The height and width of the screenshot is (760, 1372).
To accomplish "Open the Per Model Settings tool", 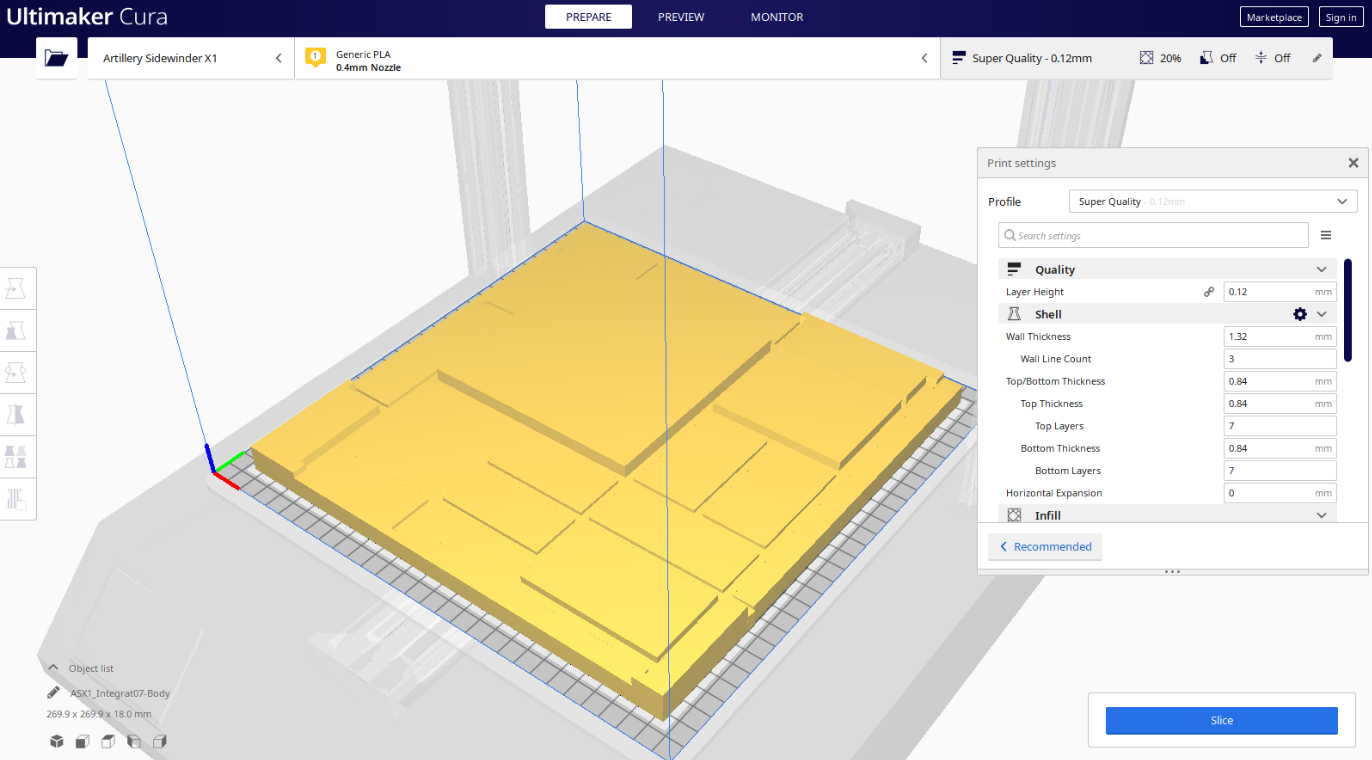I will click(16, 456).
